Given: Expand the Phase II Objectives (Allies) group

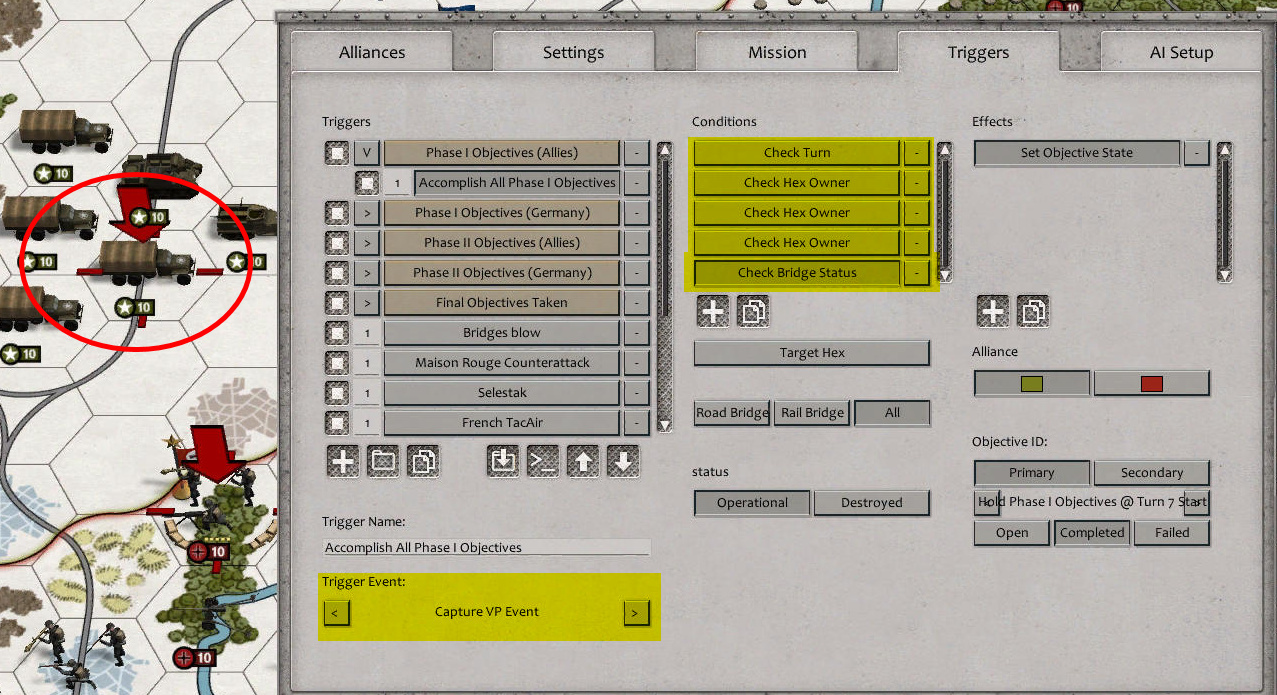Looking at the screenshot, I should click(x=367, y=243).
